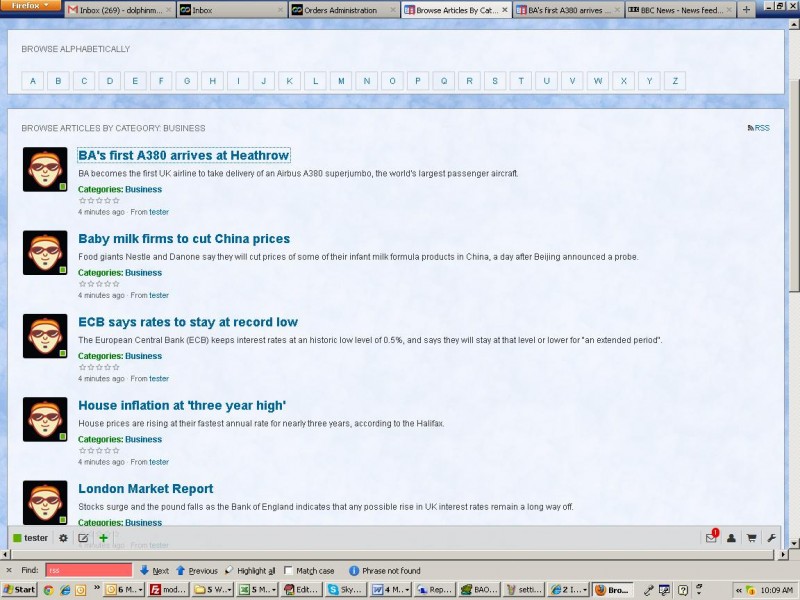The image size is (800, 600).
Task: Click the author avatar of Baby milk firms article
Action: (45, 253)
